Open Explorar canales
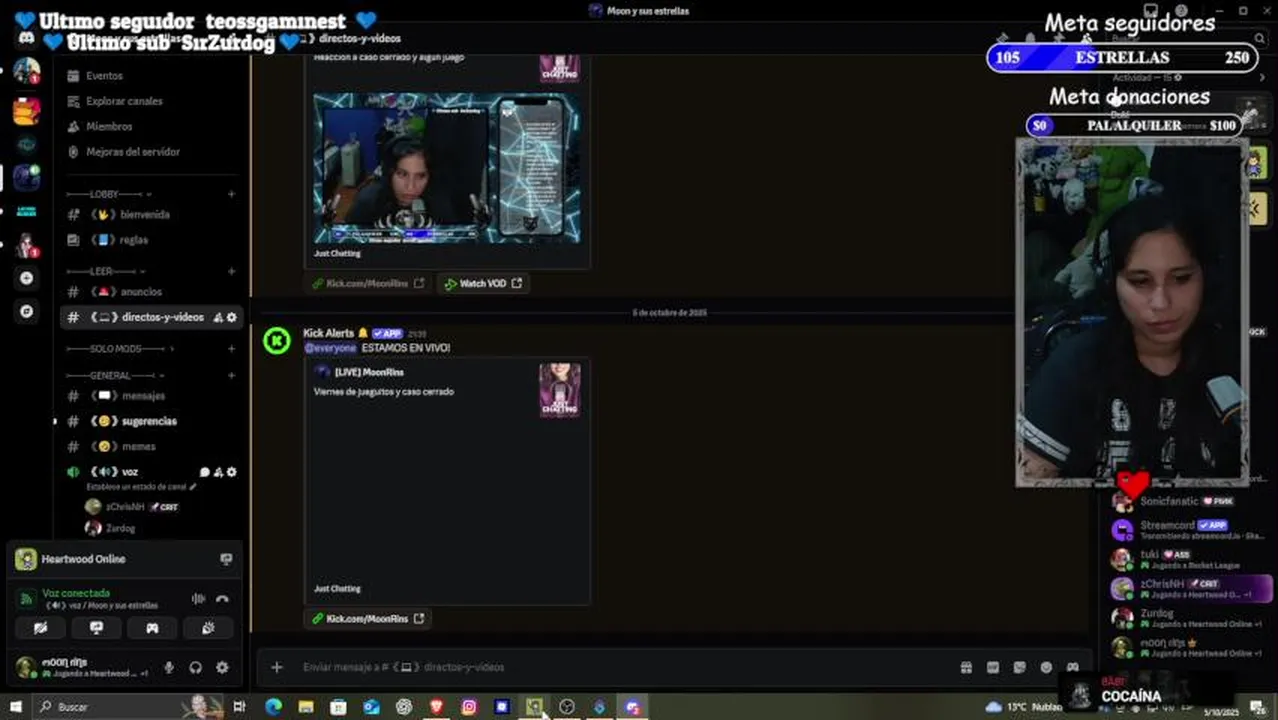The image size is (1278, 720). tap(124, 101)
